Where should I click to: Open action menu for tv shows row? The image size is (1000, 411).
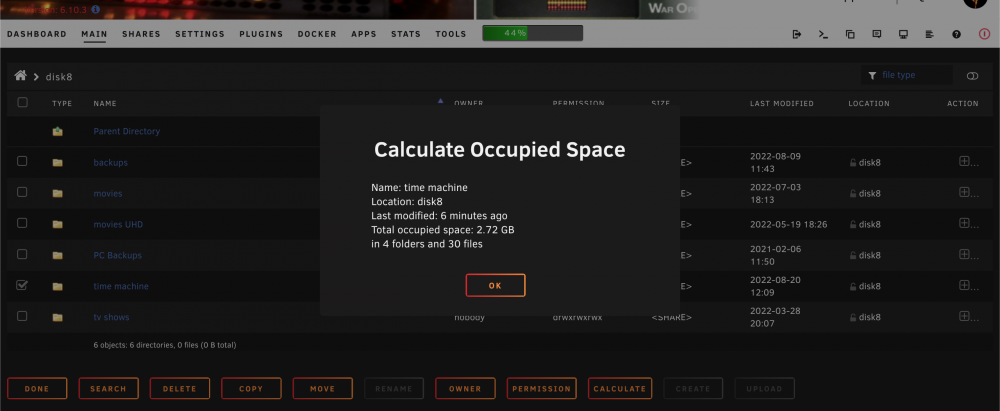point(968,317)
